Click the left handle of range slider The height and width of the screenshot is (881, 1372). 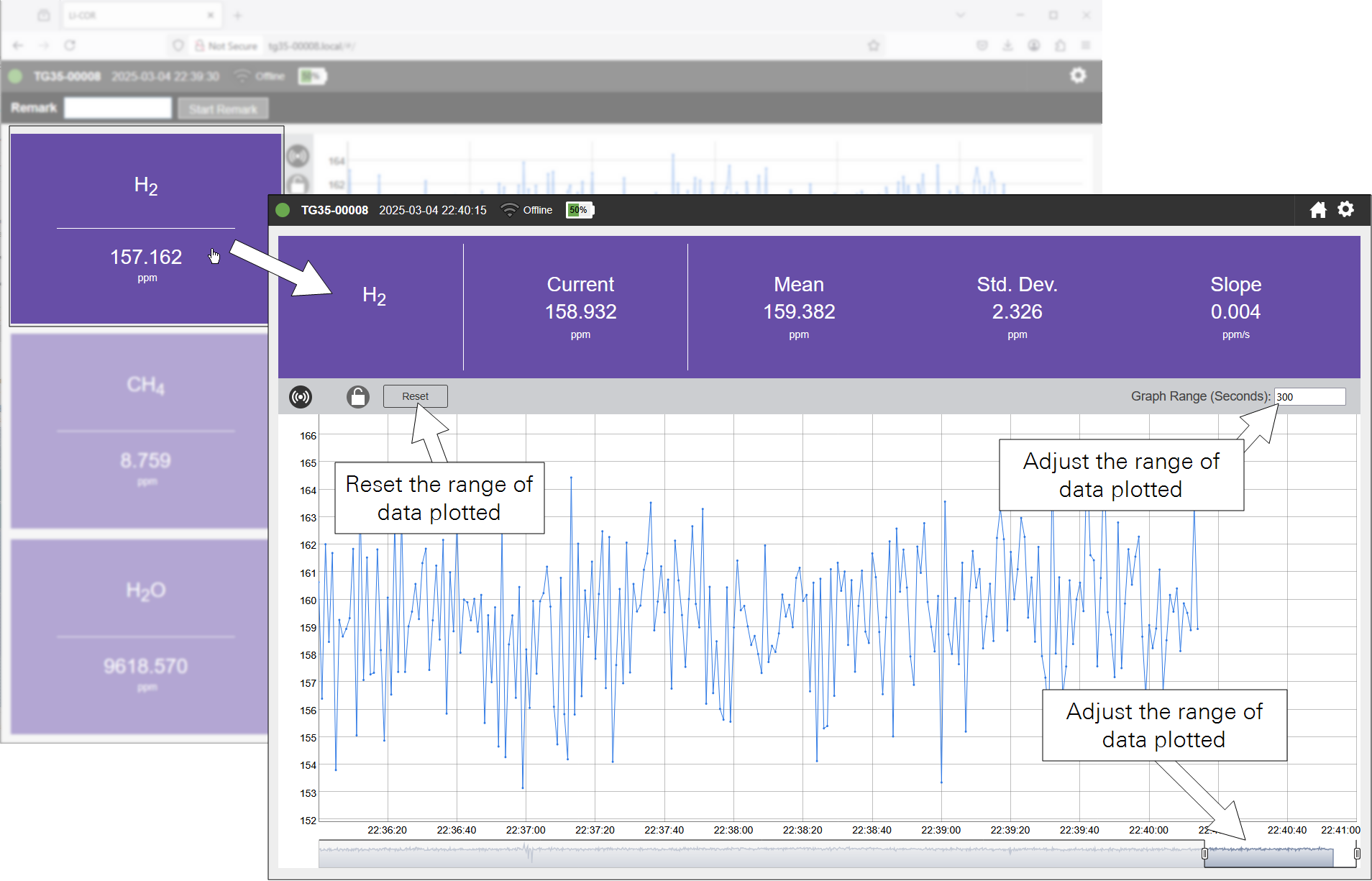tap(1204, 854)
